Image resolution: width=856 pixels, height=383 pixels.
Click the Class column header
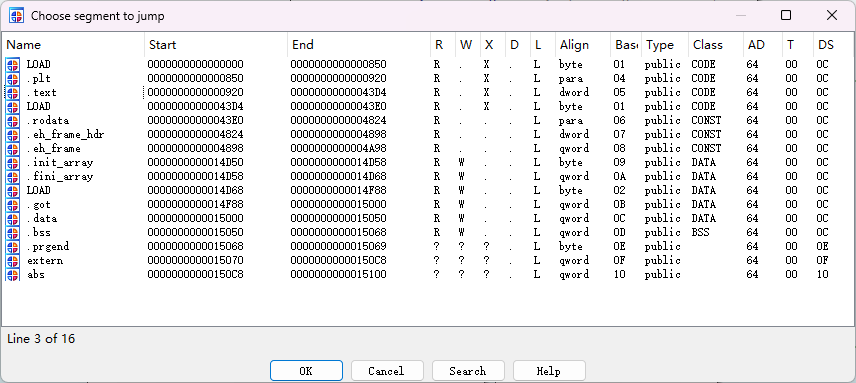(716, 45)
